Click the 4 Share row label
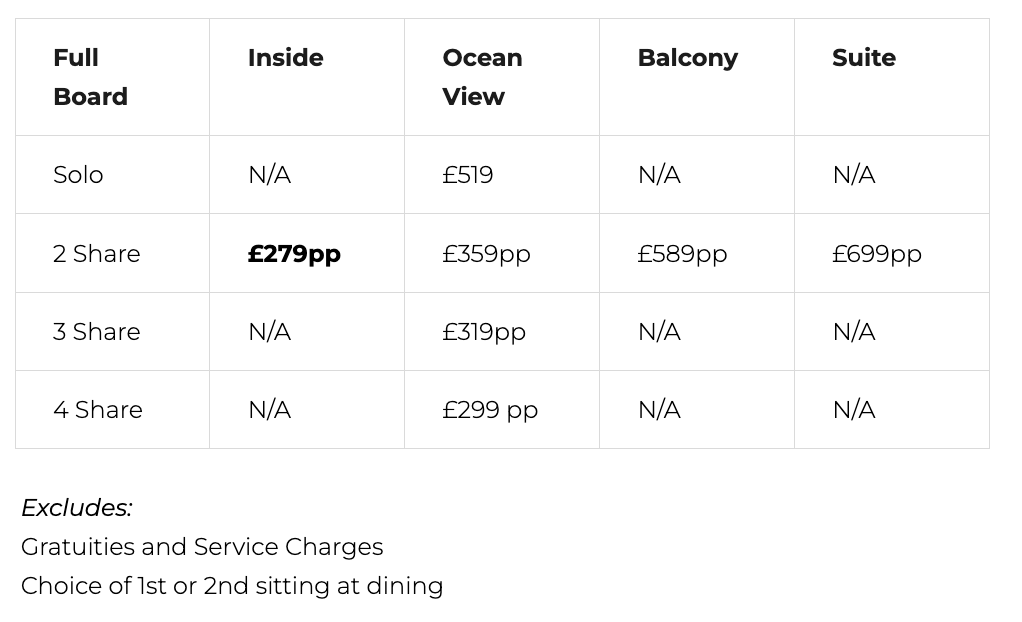This screenshot has height=622, width=1022. coord(98,410)
